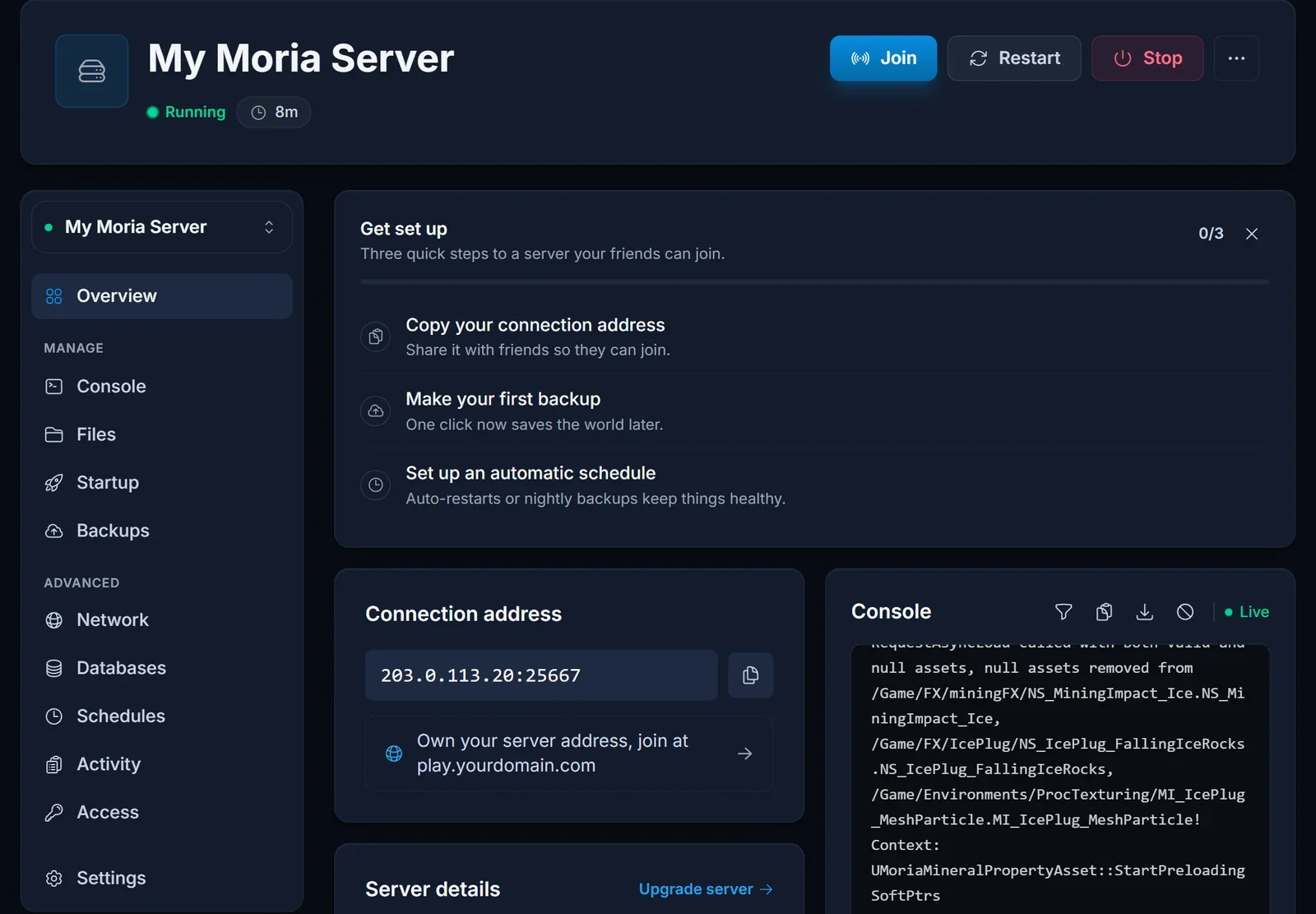Restart the Moria server

(1014, 58)
